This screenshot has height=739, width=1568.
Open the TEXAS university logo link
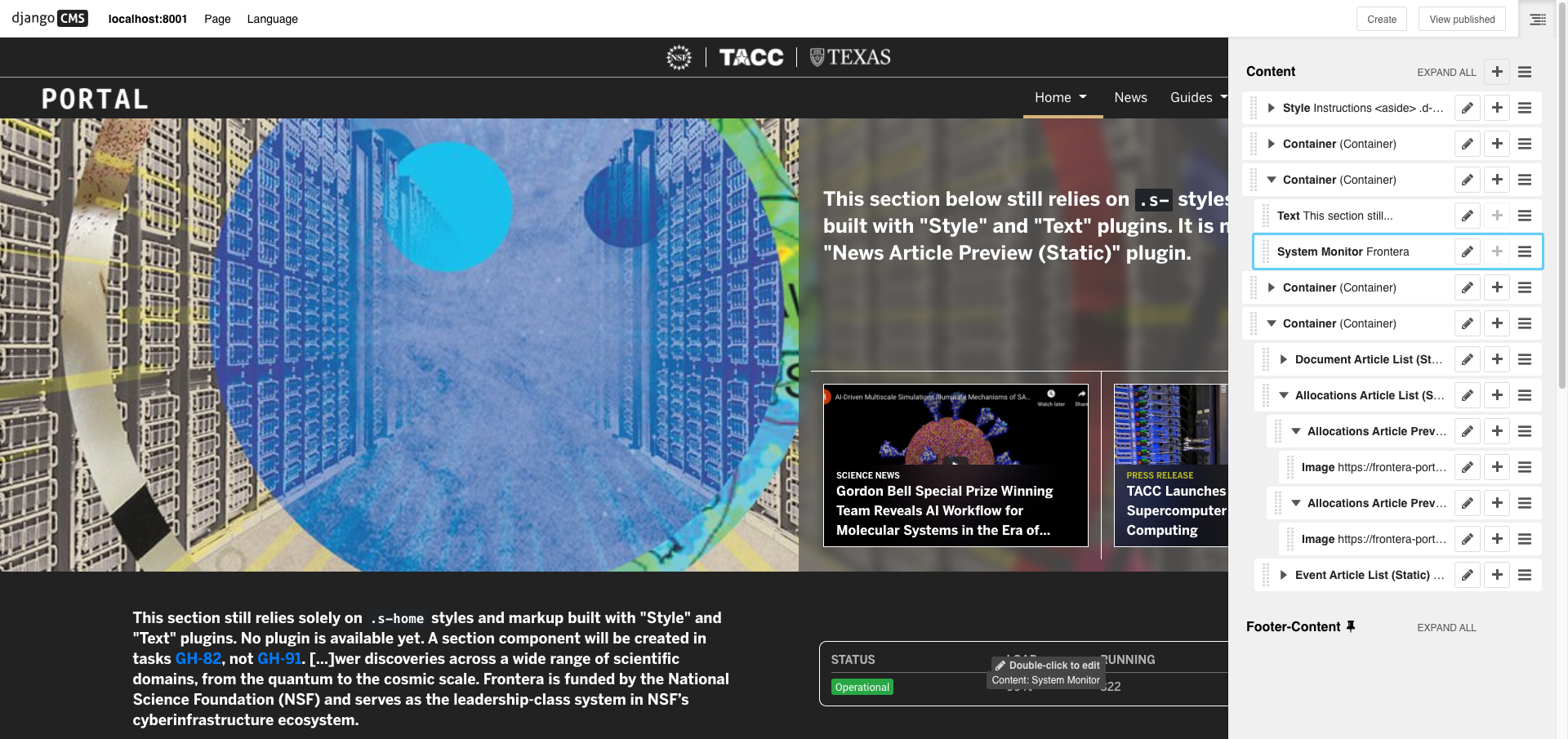850,57
